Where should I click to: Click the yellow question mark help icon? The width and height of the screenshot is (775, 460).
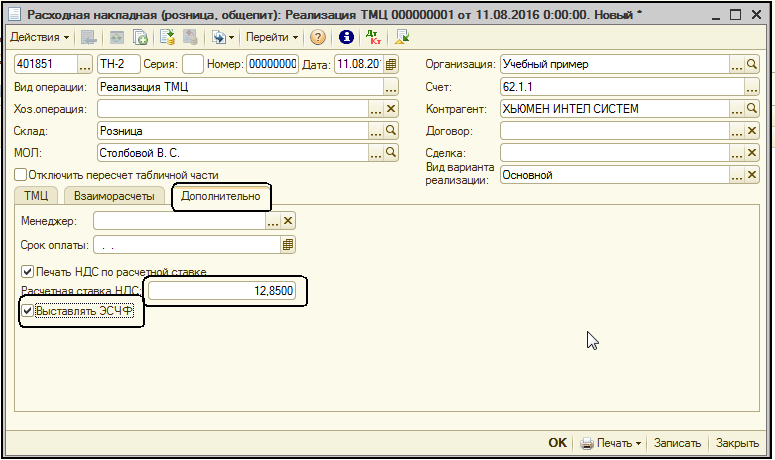[318, 37]
